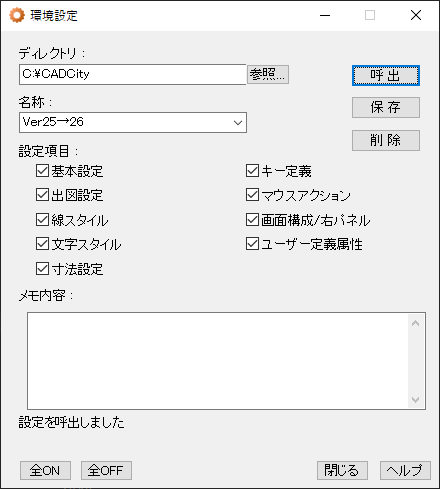Click the 削除 delete button

click(x=386, y=140)
